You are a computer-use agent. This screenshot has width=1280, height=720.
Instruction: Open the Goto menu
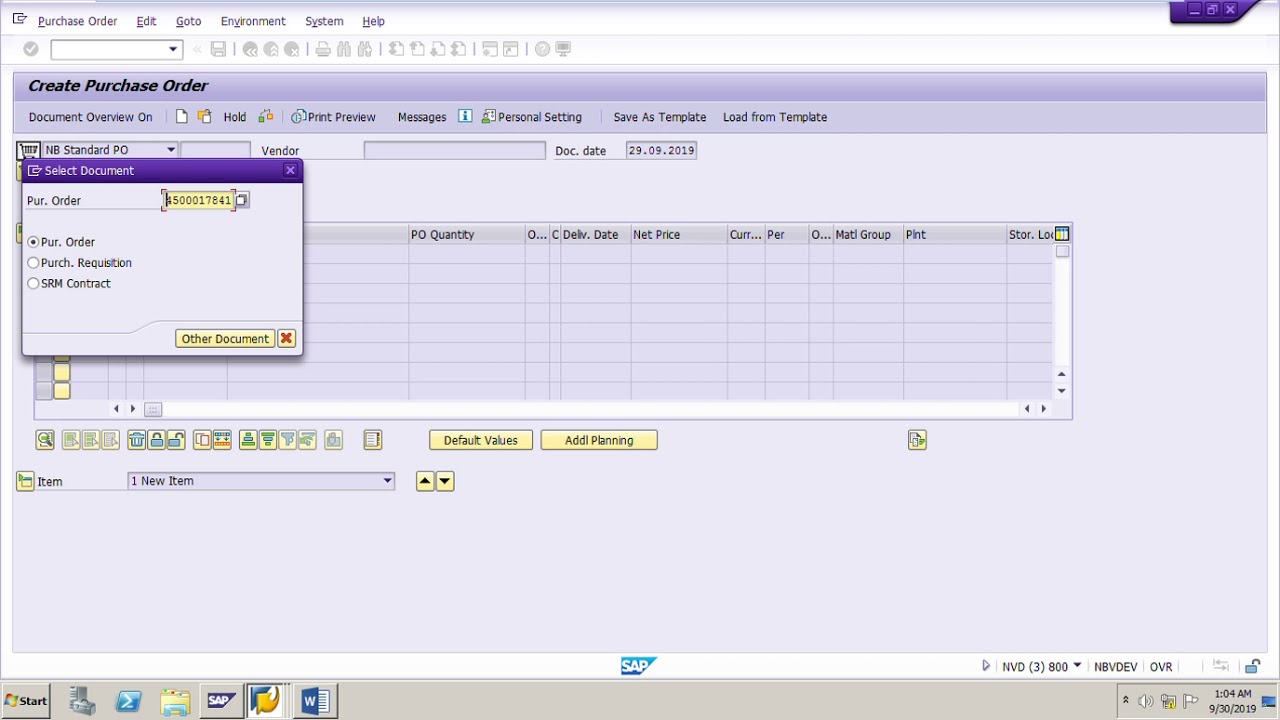tap(188, 21)
